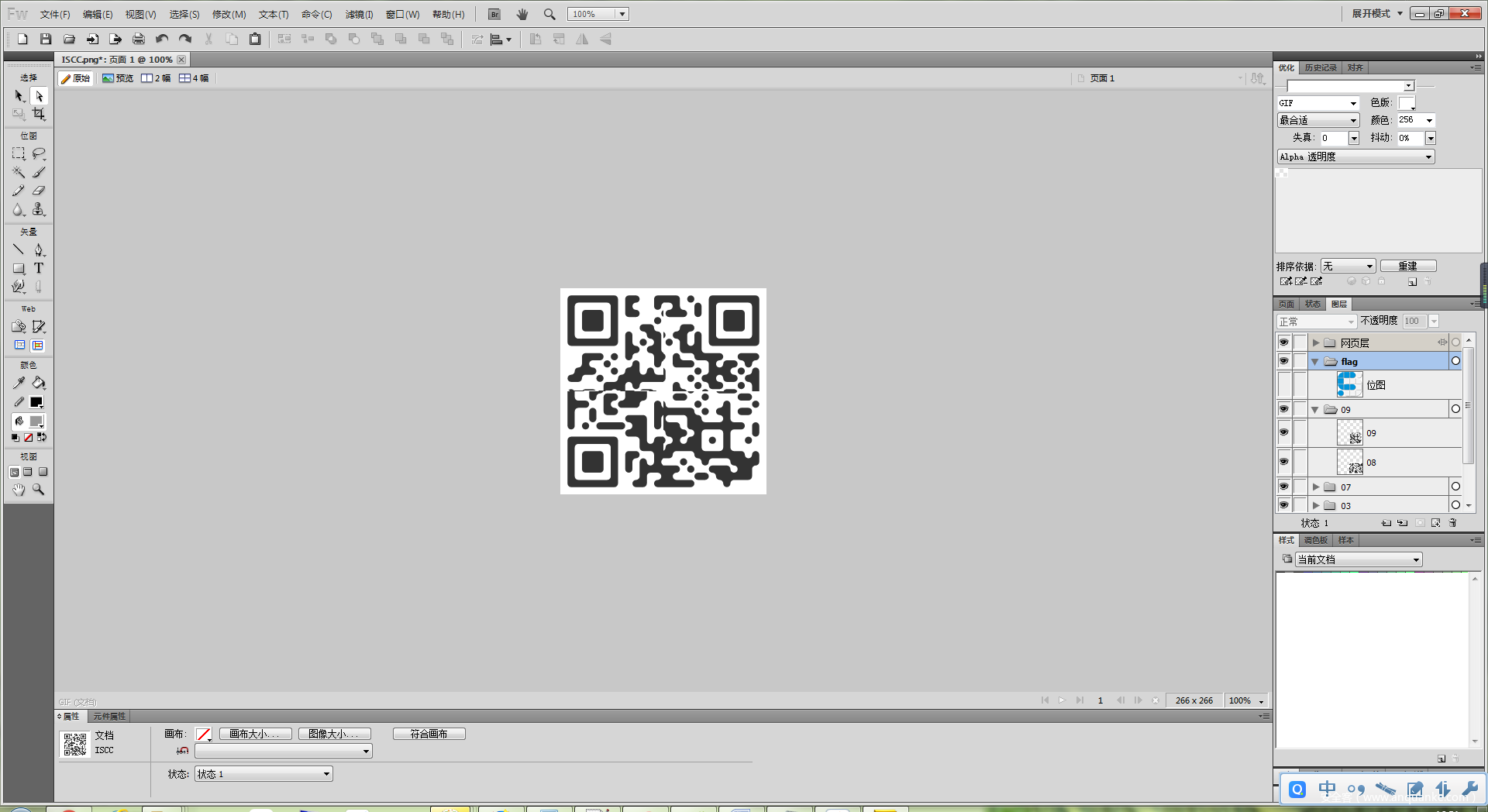Activate the Paint Bucket tool
This screenshot has height=812, width=1488.
click(38, 383)
